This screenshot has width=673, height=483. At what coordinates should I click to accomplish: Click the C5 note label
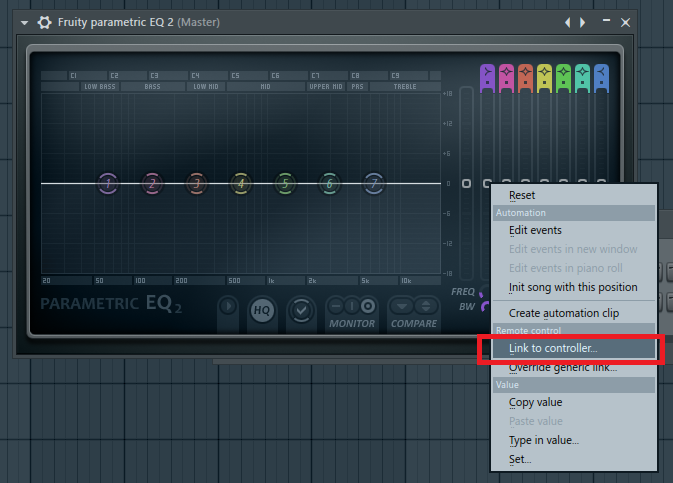pyautogui.click(x=236, y=76)
